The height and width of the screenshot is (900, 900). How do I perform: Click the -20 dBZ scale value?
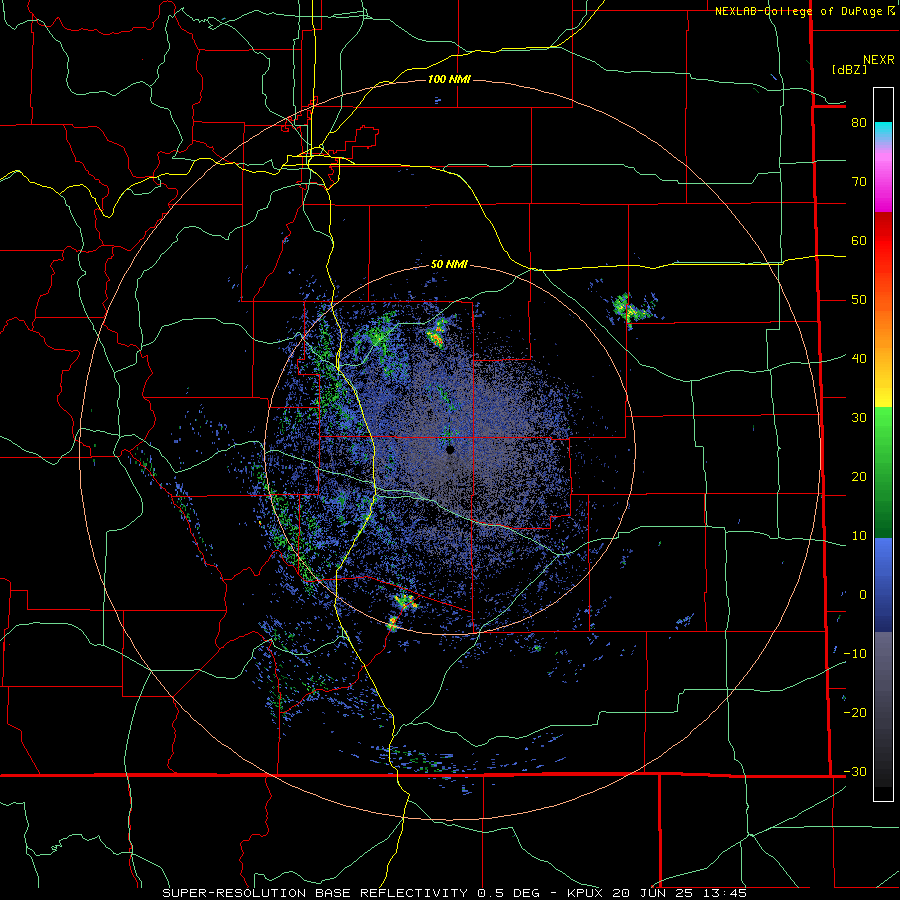click(855, 713)
